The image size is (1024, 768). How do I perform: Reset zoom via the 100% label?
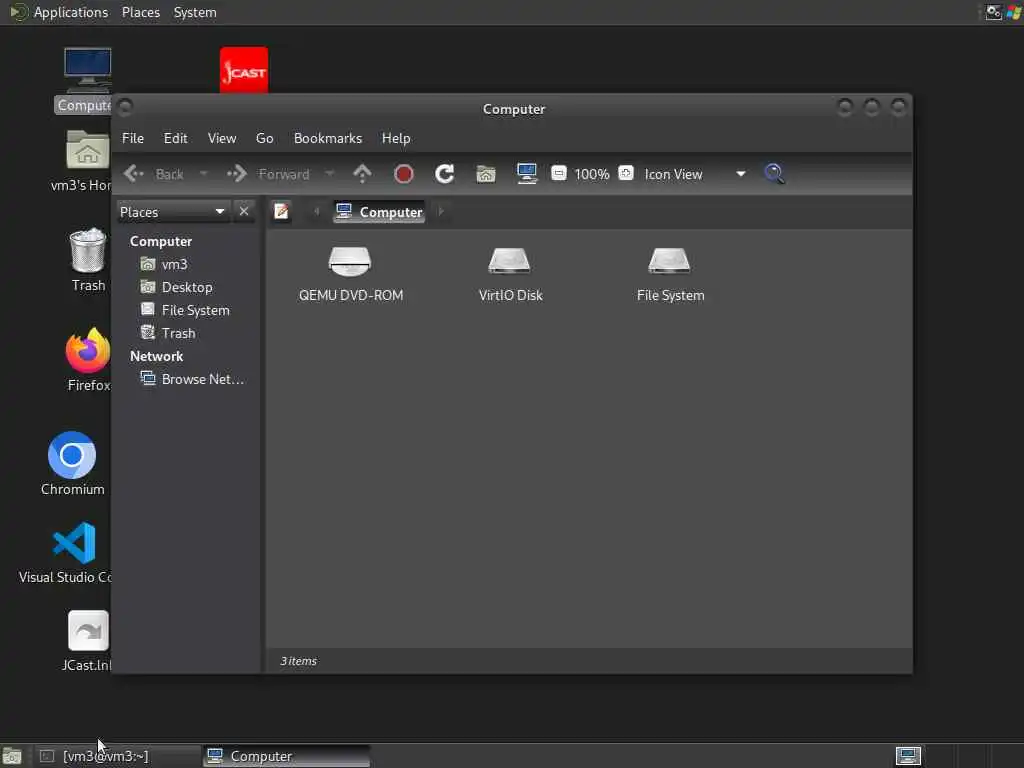[592, 174]
